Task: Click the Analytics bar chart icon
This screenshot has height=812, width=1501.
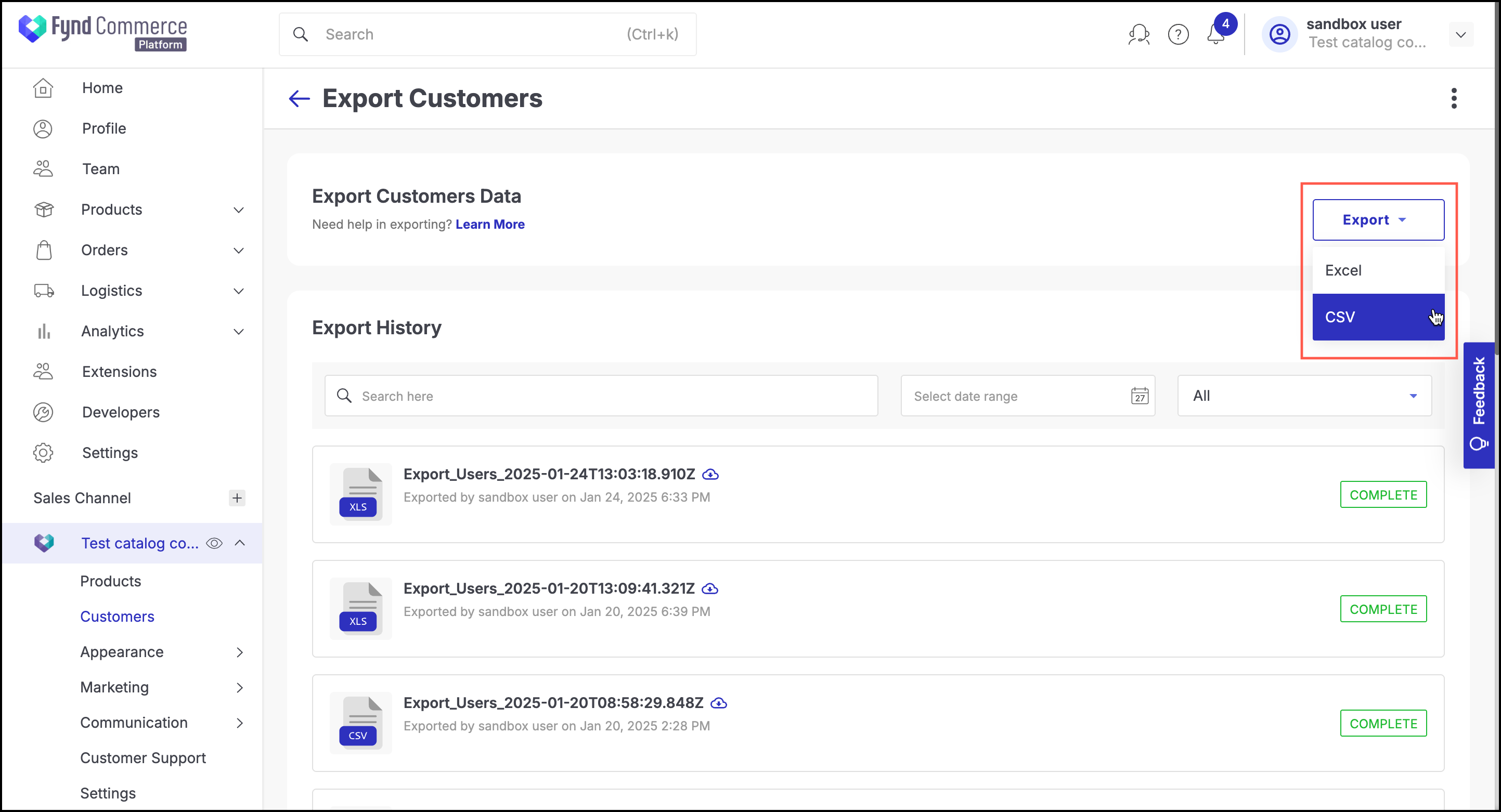Action: 44,332
